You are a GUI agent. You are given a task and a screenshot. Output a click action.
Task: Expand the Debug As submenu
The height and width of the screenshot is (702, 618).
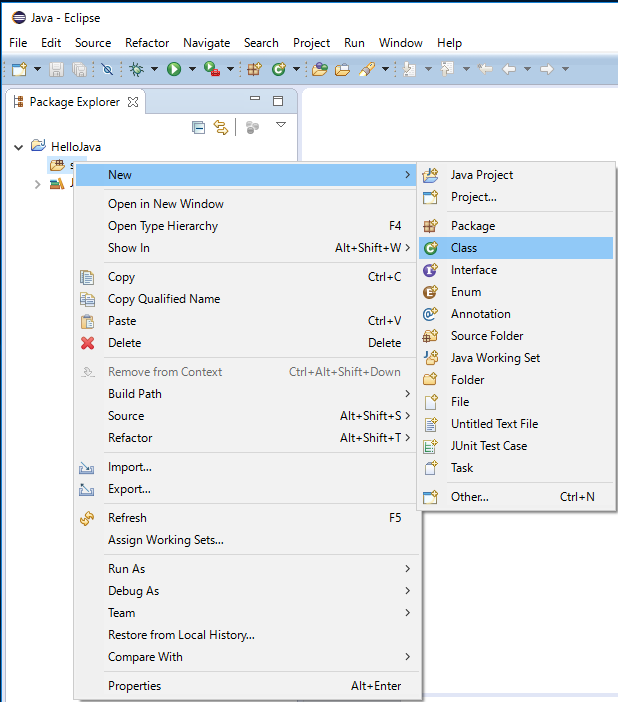[x=246, y=591]
